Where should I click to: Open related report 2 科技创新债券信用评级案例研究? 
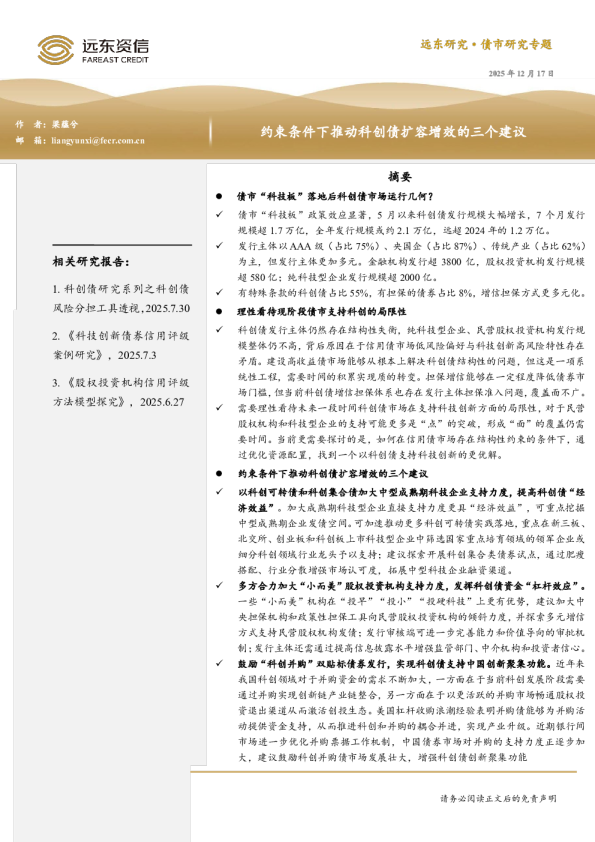point(121,345)
